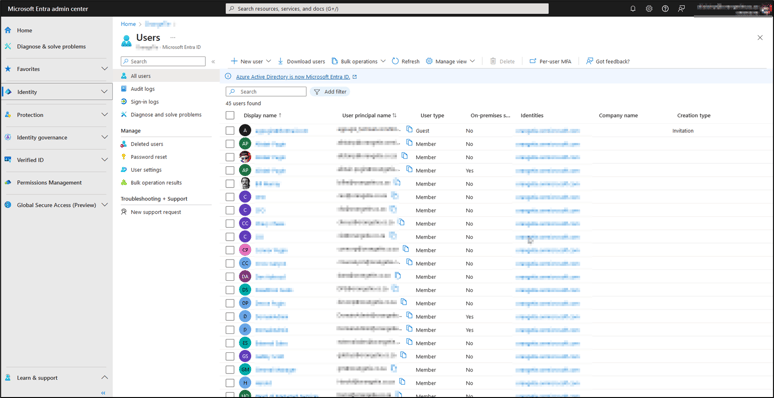The width and height of the screenshot is (774, 398).
Task: Check the fourth row checkbox (on-premises Yes)
Action: [230, 170]
